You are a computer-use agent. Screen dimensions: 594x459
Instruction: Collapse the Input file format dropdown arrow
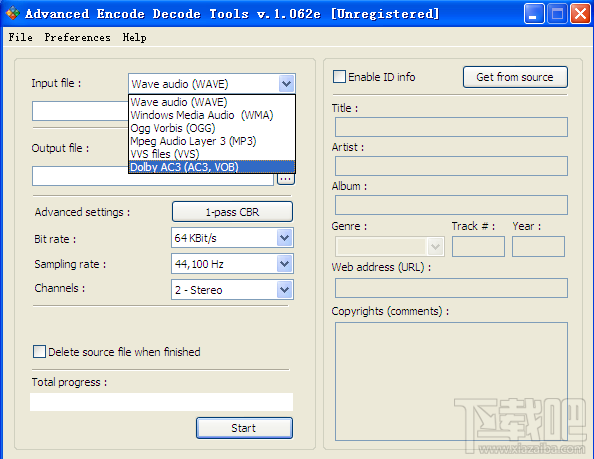(x=286, y=84)
